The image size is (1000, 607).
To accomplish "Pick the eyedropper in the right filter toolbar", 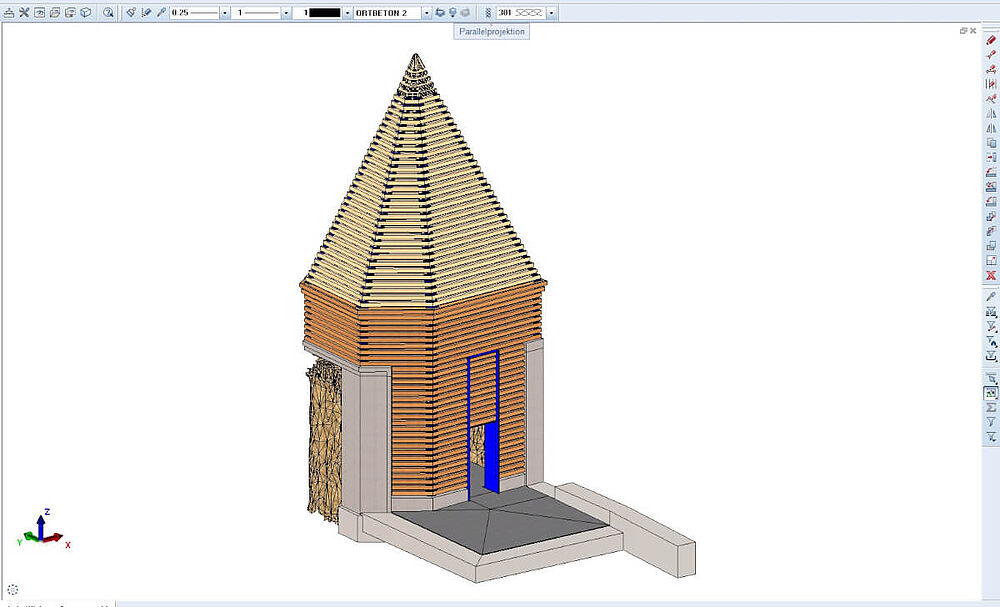I will (990, 297).
